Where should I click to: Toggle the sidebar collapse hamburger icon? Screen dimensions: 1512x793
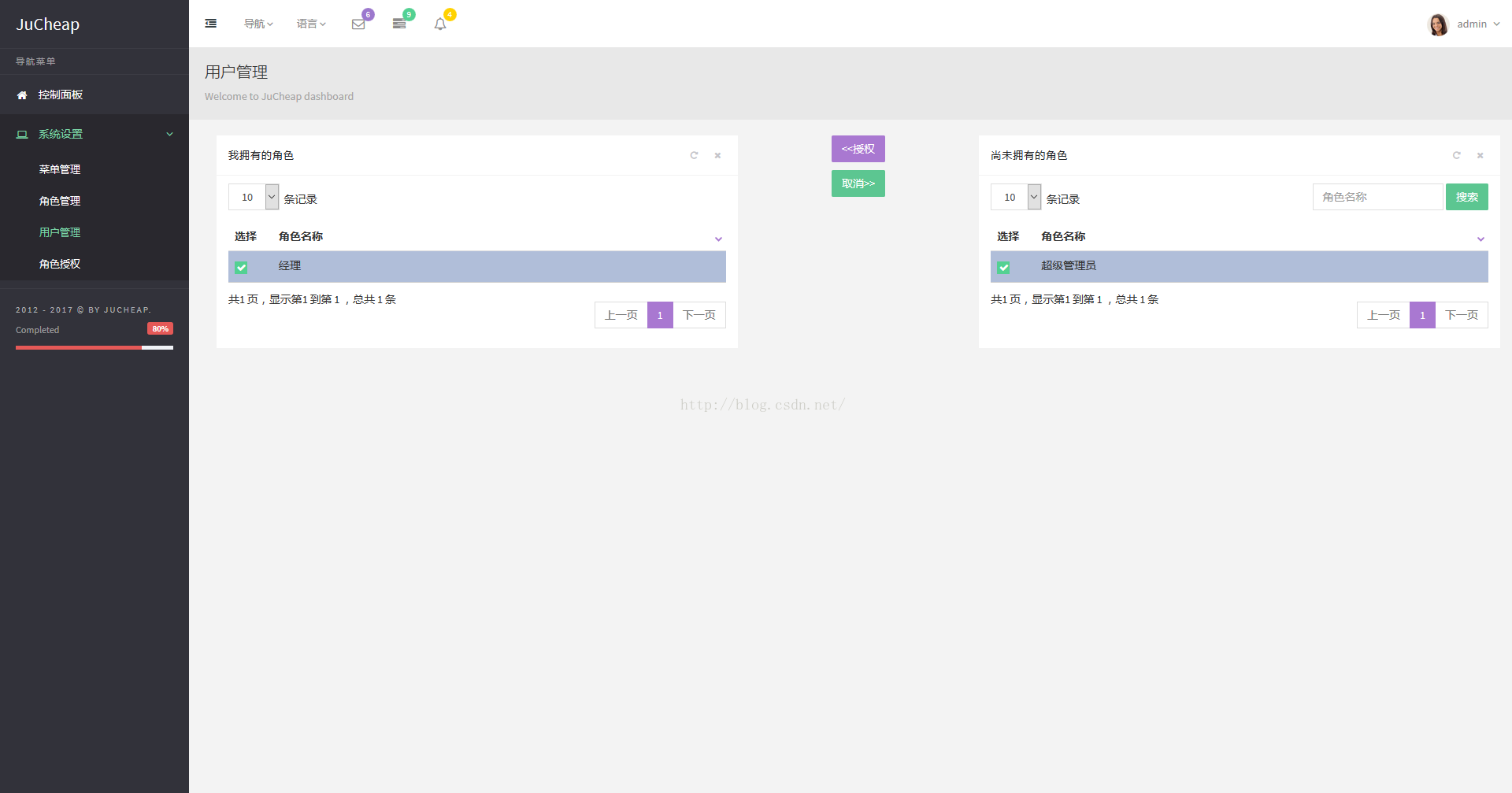point(210,24)
